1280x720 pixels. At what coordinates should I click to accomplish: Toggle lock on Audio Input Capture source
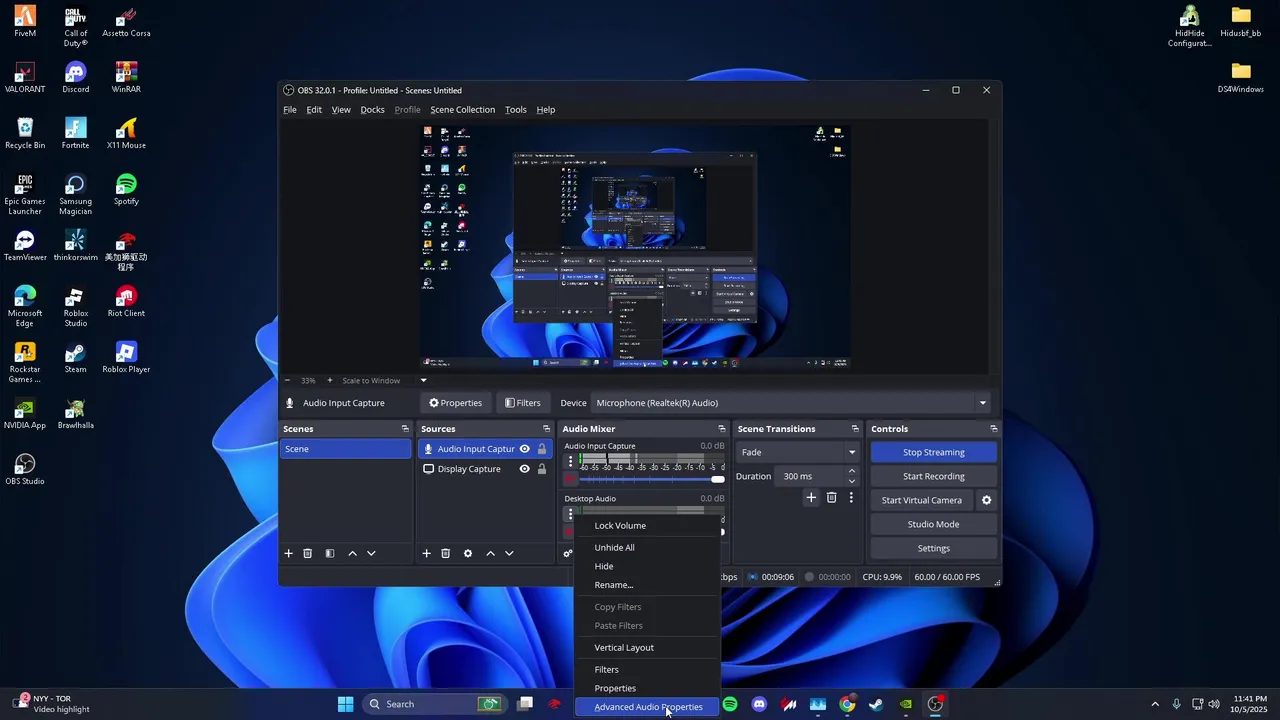point(542,449)
